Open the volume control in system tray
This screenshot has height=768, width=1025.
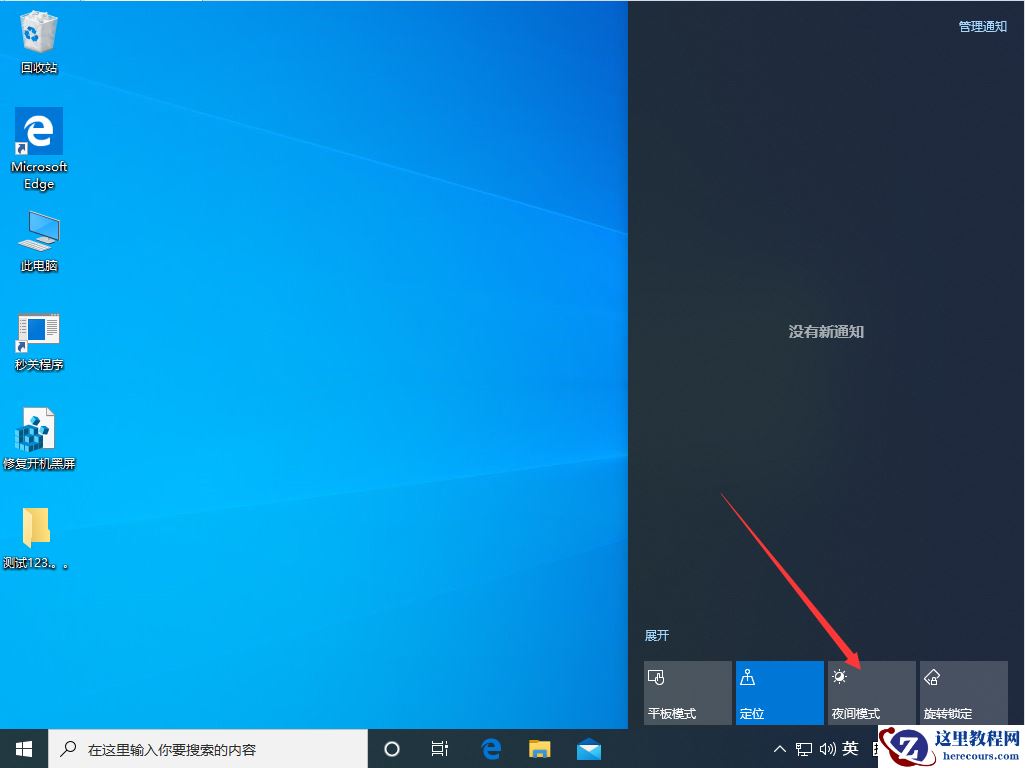828,748
